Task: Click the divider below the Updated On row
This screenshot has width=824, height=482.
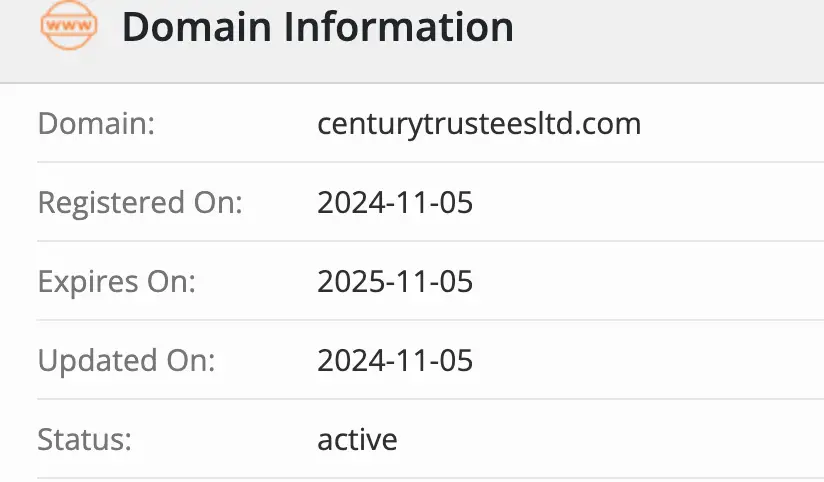Action: tap(430, 400)
